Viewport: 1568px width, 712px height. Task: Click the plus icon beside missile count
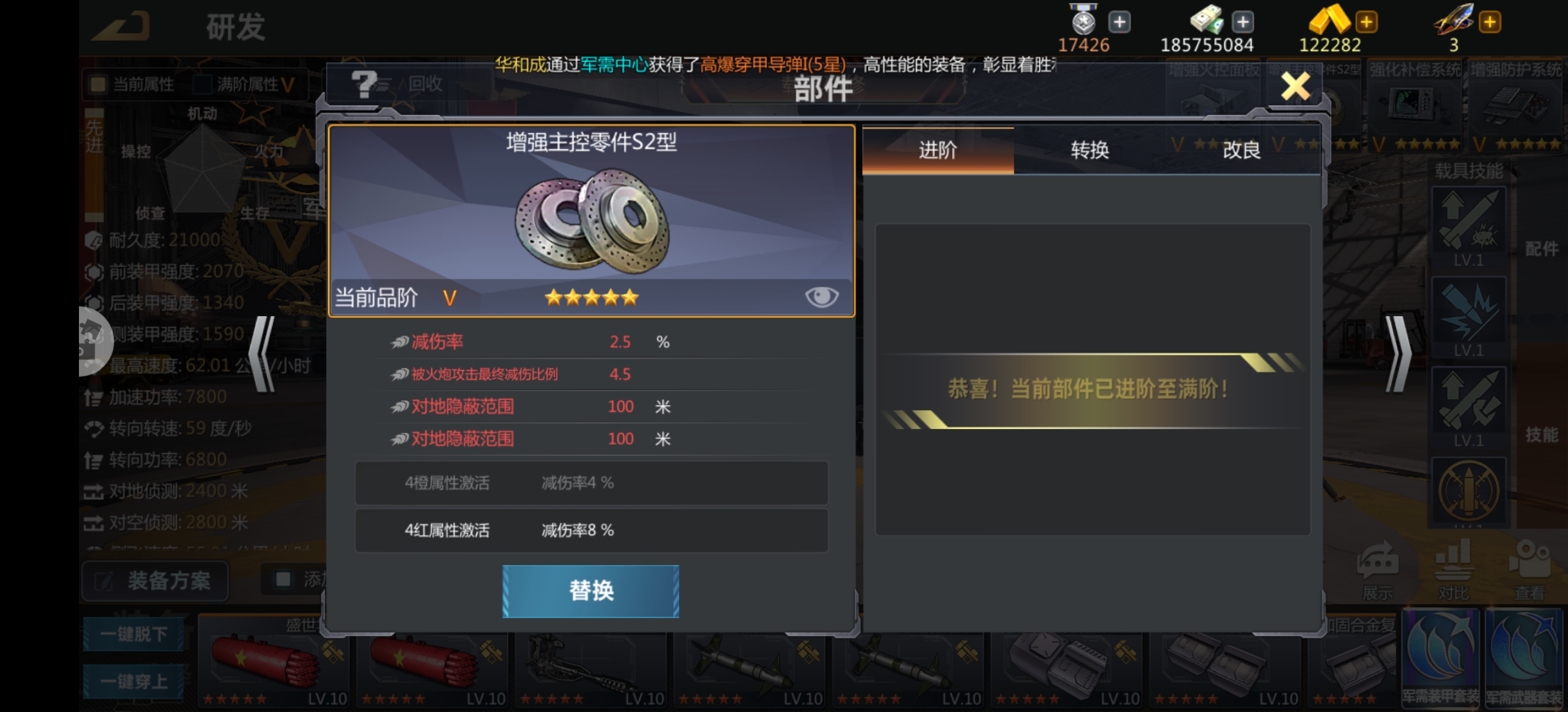coord(1490,22)
